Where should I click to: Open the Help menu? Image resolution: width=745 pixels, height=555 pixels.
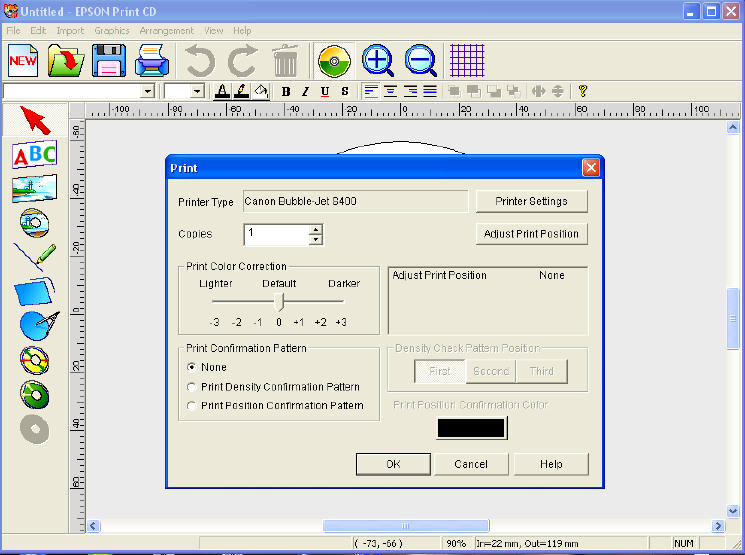coord(242,30)
